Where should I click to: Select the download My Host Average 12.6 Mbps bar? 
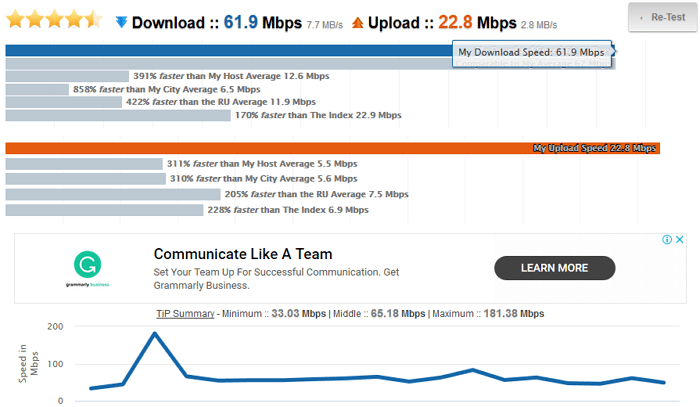(x=67, y=76)
